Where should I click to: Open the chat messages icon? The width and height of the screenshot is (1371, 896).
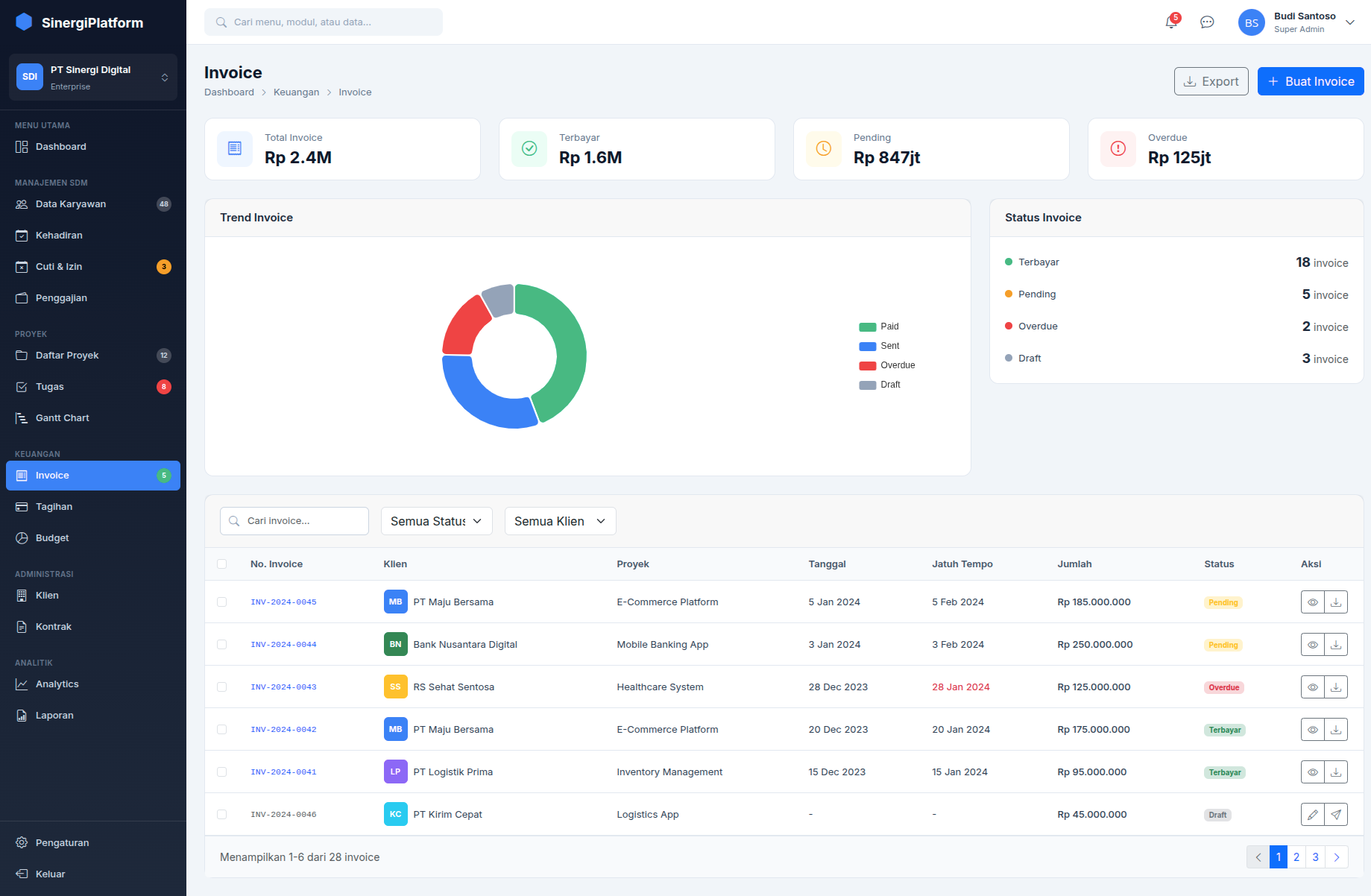coord(1207,22)
